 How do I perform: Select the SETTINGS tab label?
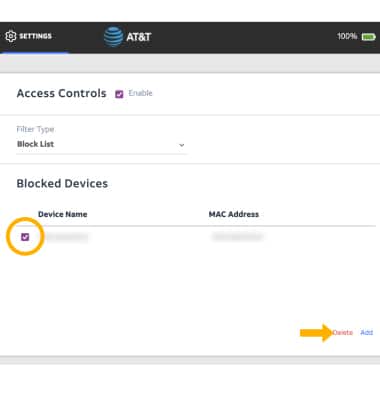36,36
